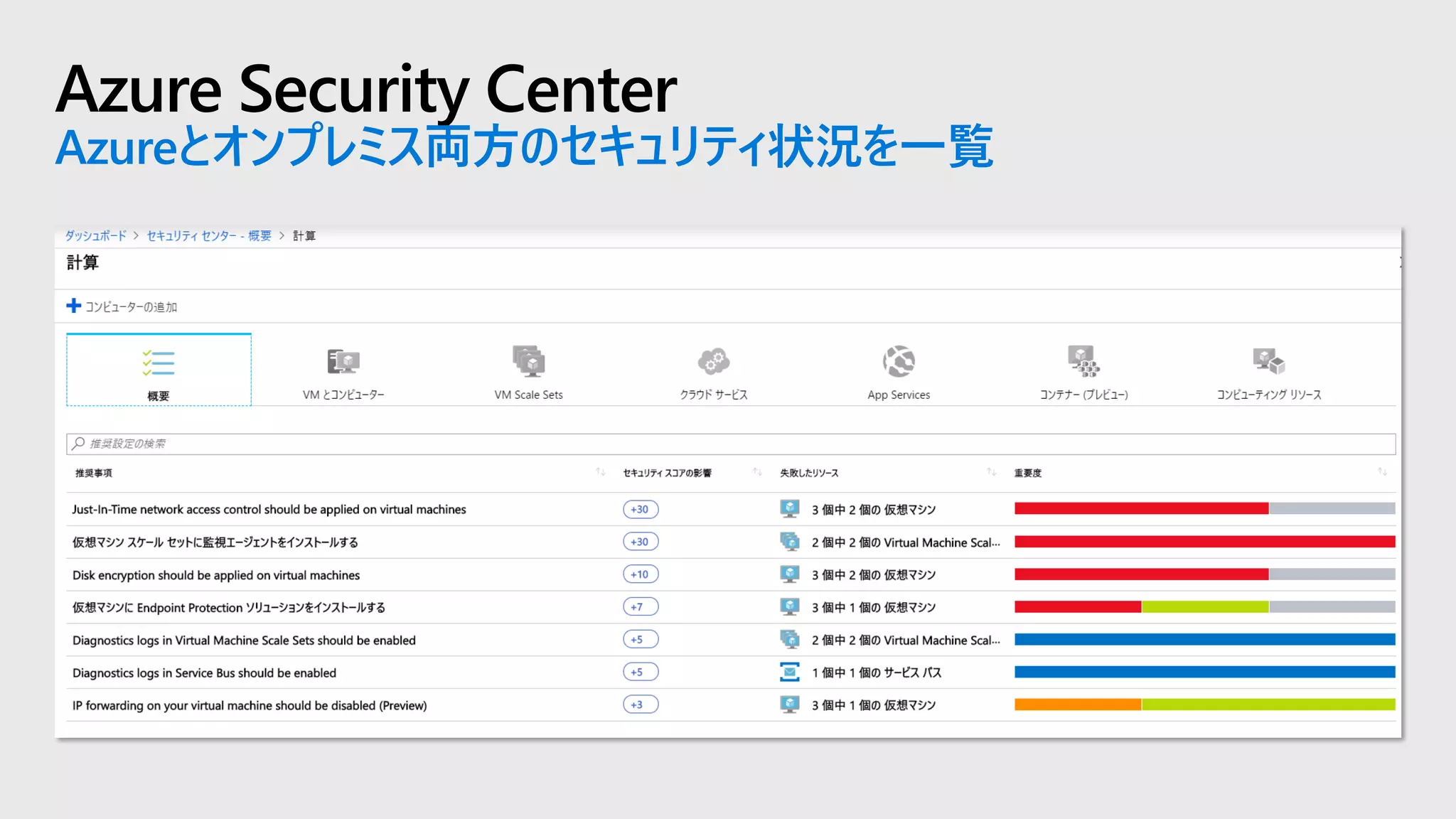The height and width of the screenshot is (819, 1456).
Task: Click full red severity bar for 監視エージェント row
Action: pos(1205,542)
